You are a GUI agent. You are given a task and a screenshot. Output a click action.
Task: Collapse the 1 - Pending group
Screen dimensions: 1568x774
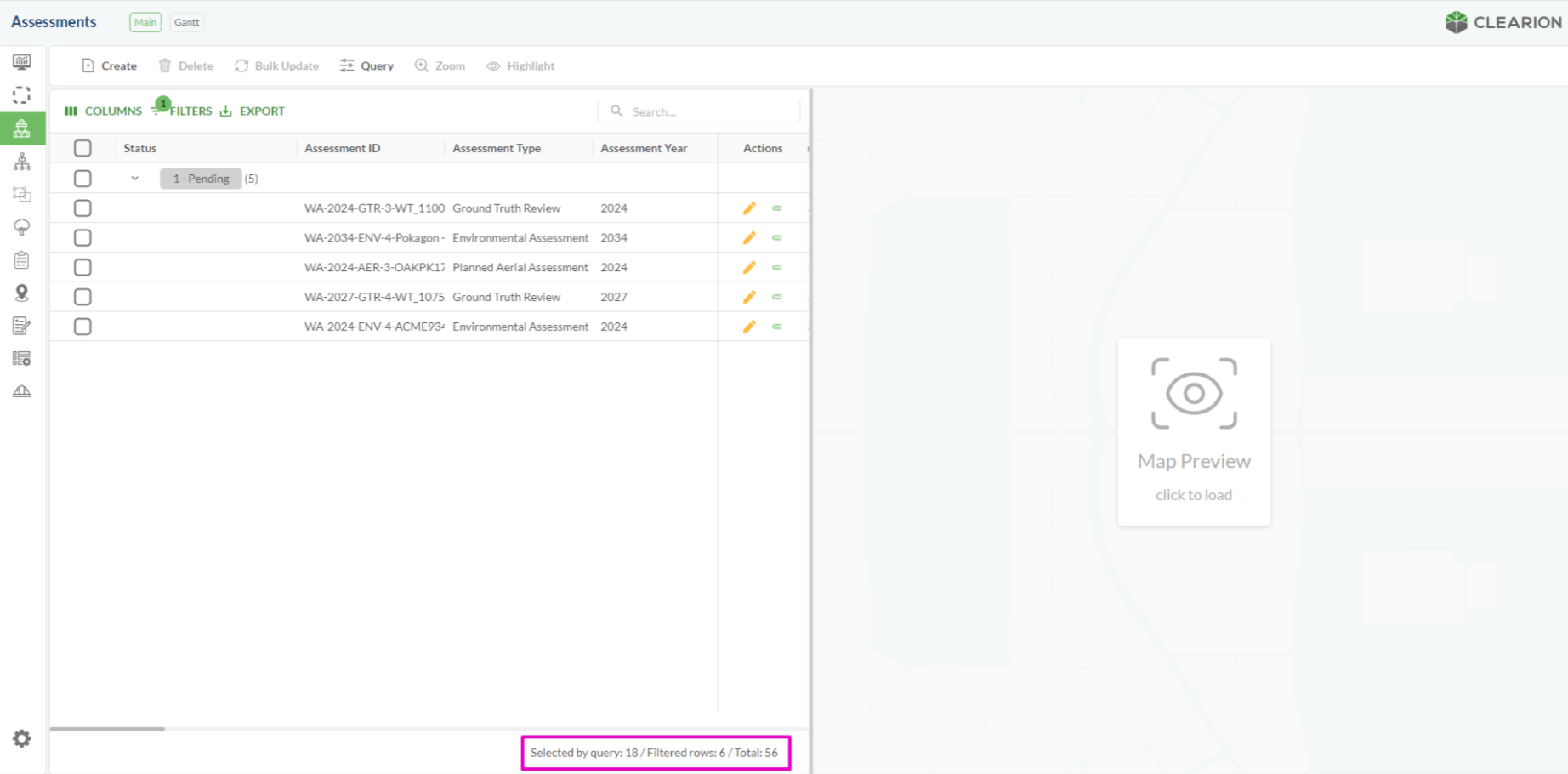pyautogui.click(x=134, y=179)
